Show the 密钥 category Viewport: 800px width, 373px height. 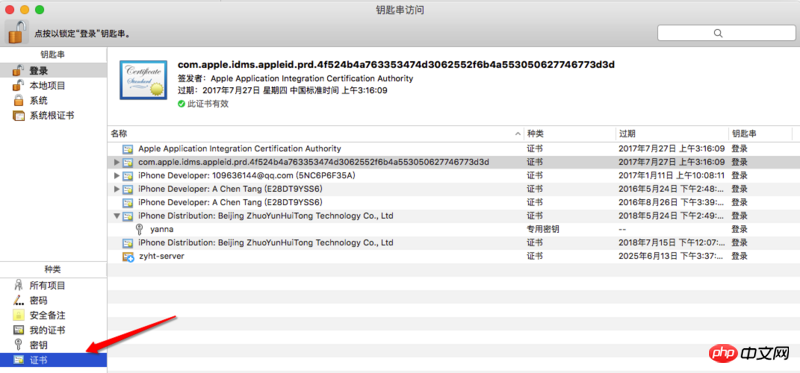(x=54, y=345)
